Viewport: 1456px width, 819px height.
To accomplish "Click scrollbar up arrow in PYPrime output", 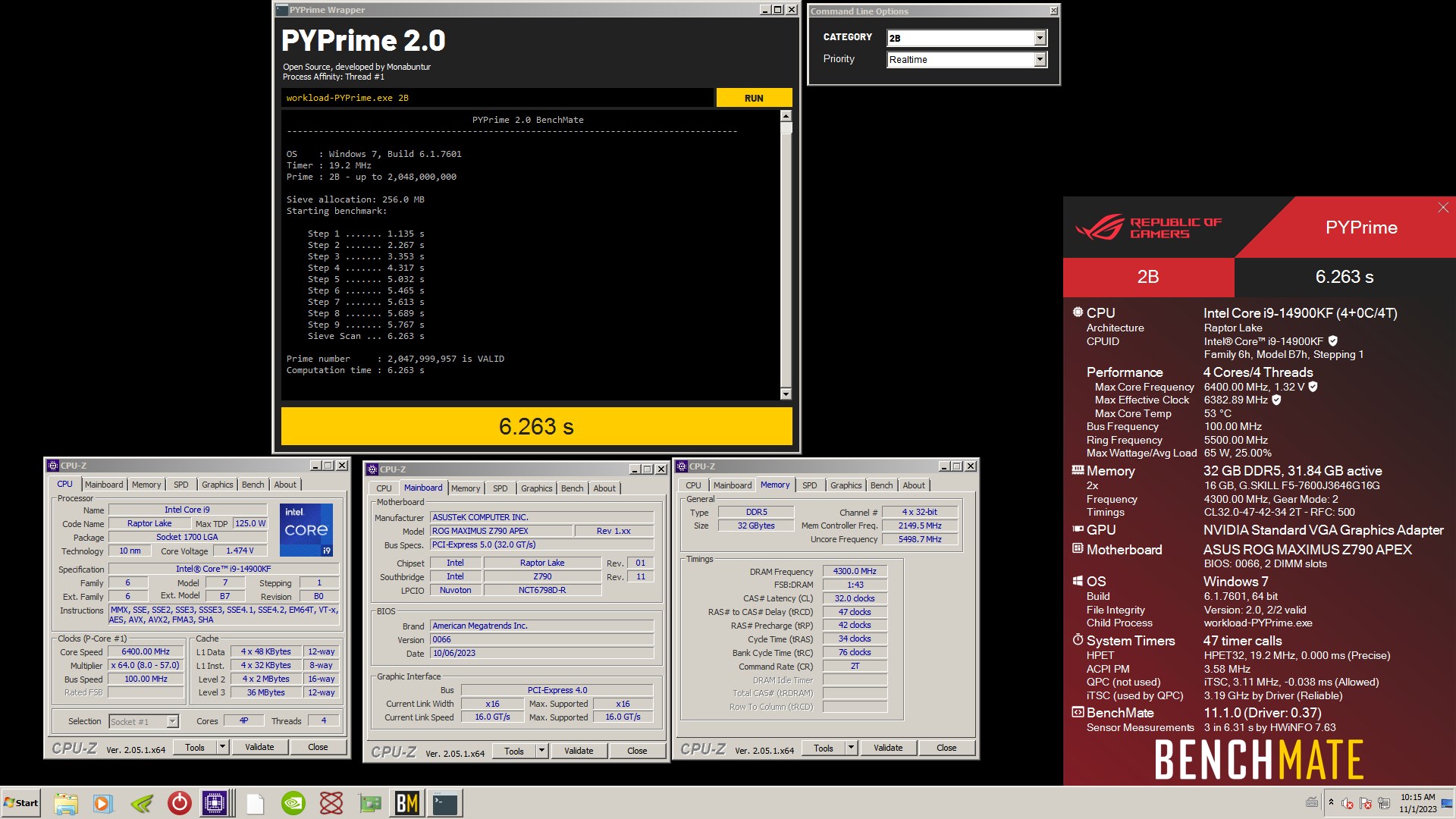I will (786, 116).
